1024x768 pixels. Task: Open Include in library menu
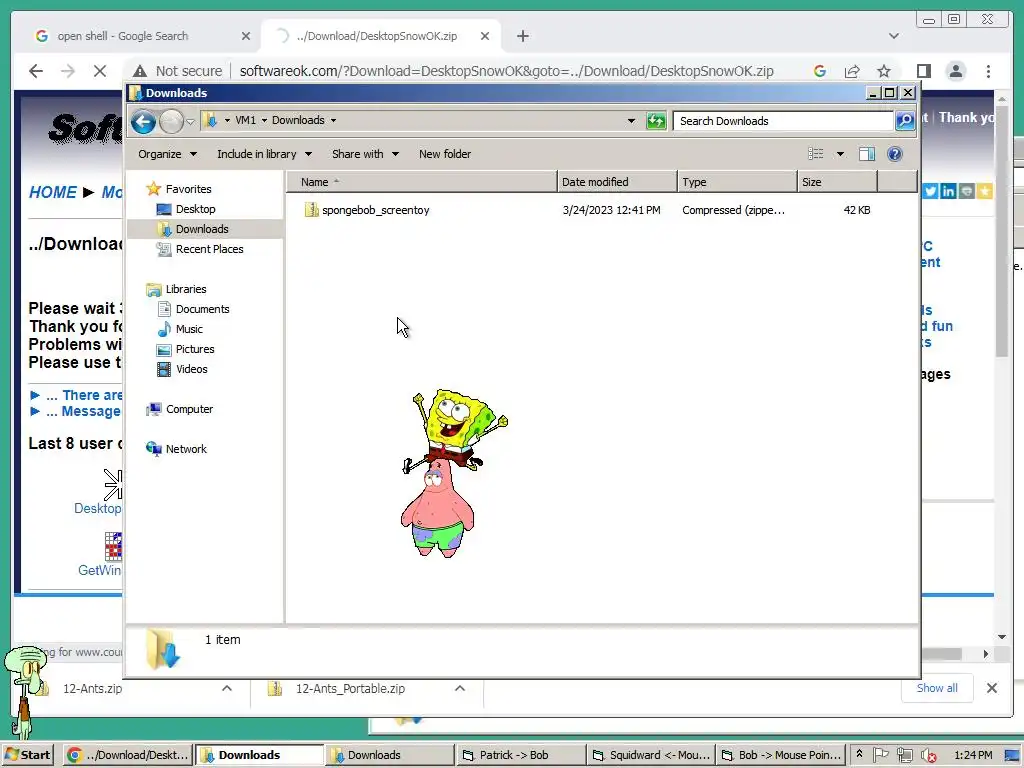pos(264,154)
